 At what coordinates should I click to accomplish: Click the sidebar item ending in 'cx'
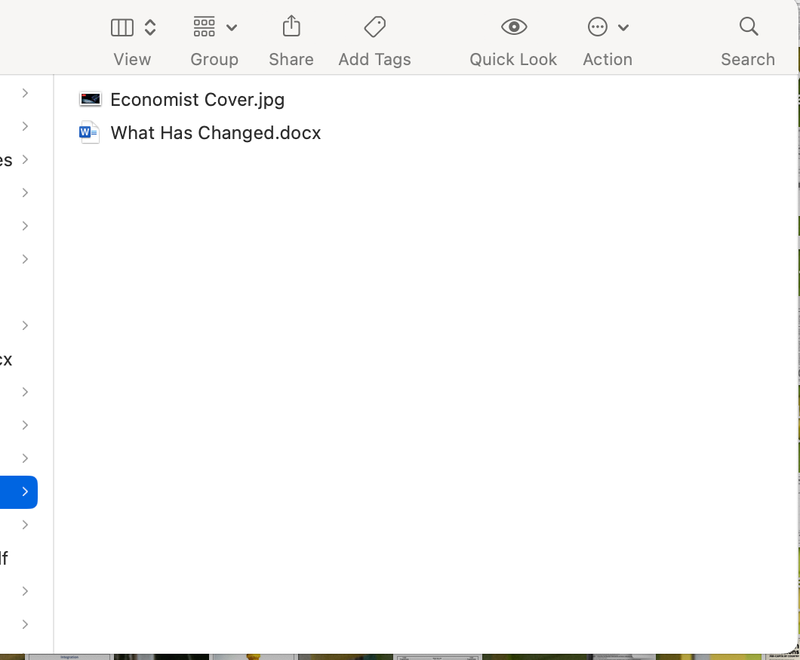click(x=6, y=359)
